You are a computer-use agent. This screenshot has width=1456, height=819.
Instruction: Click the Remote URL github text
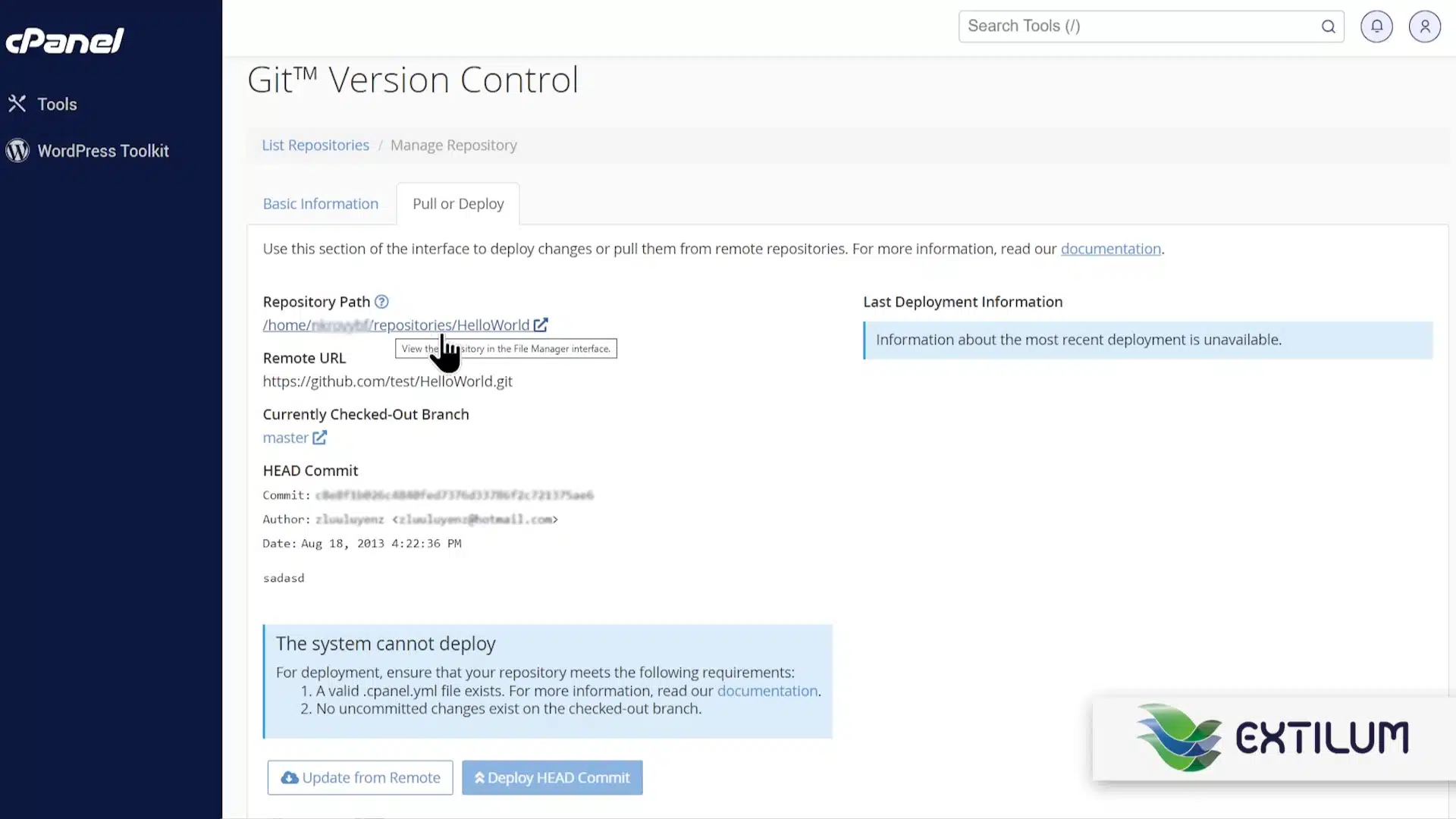click(x=388, y=381)
